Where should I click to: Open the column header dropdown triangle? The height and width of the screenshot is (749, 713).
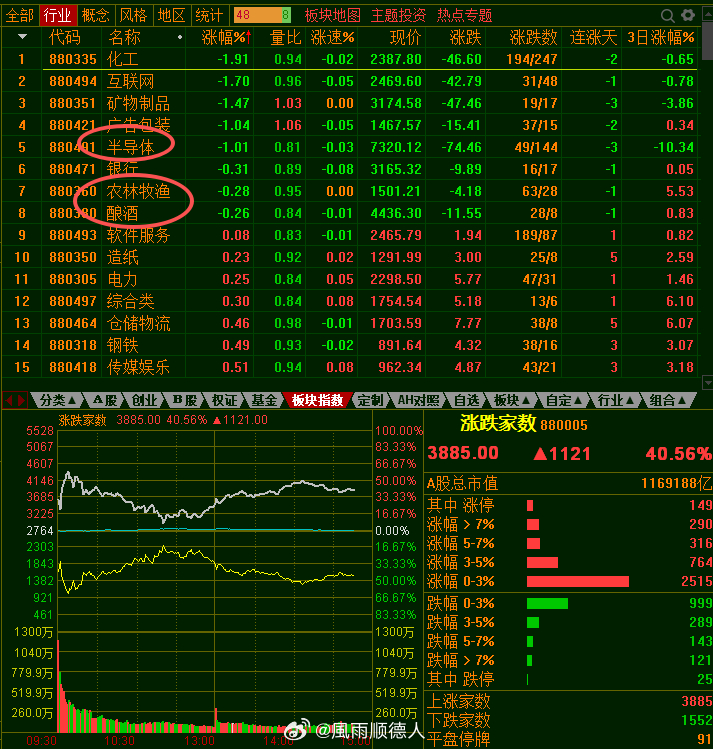coord(22,37)
